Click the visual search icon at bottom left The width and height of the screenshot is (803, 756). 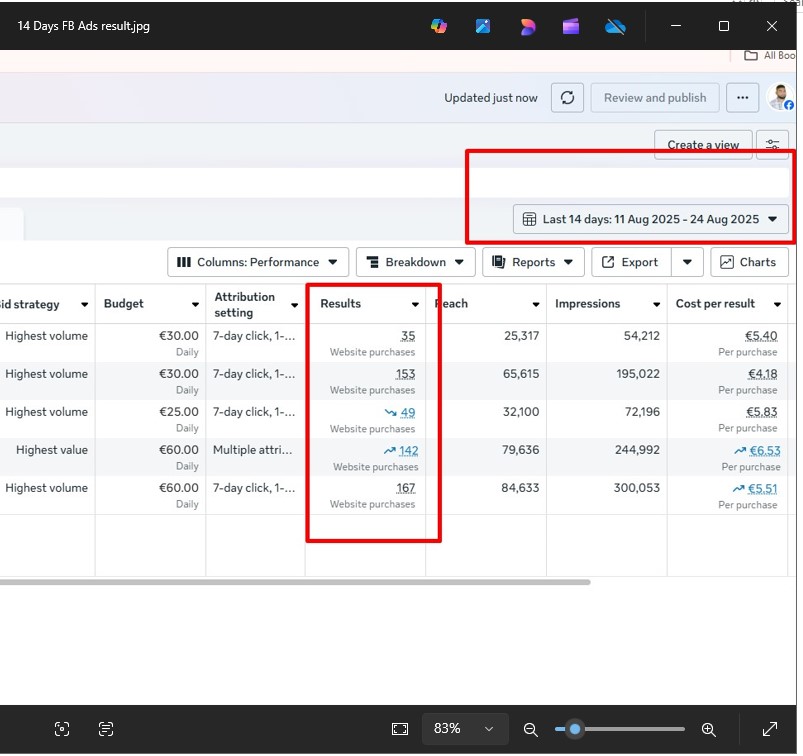(62, 729)
